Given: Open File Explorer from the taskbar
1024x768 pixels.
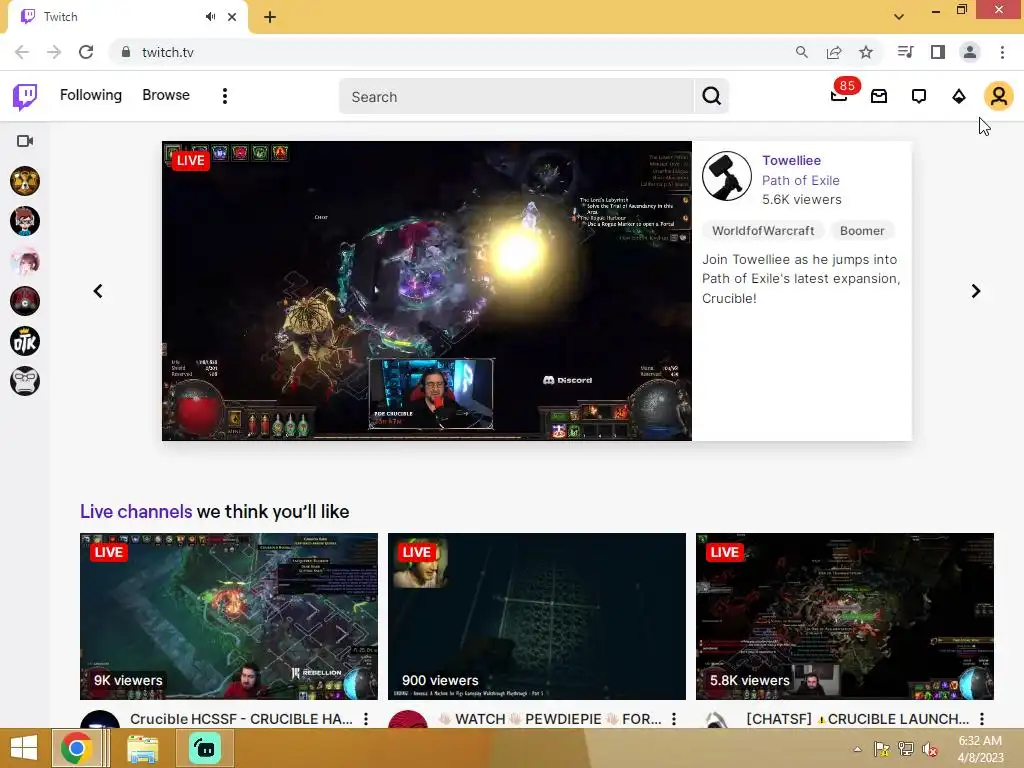Looking at the screenshot, I should (142, 749).
